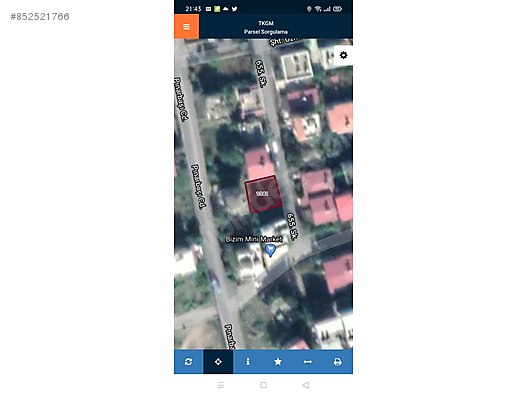Tap the refresh arrows icon

(189, 362)
